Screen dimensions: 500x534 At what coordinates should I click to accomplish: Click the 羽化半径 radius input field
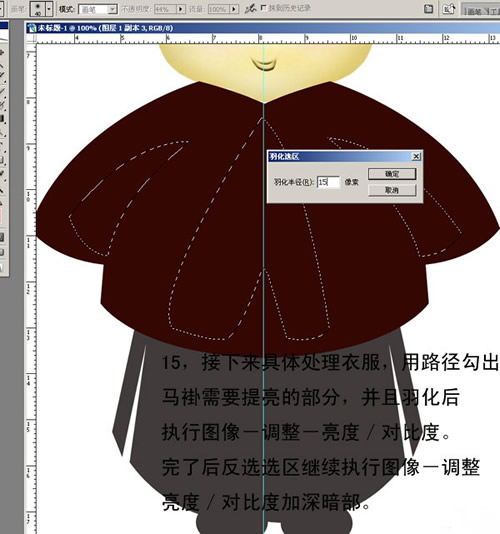click(328, 182)
